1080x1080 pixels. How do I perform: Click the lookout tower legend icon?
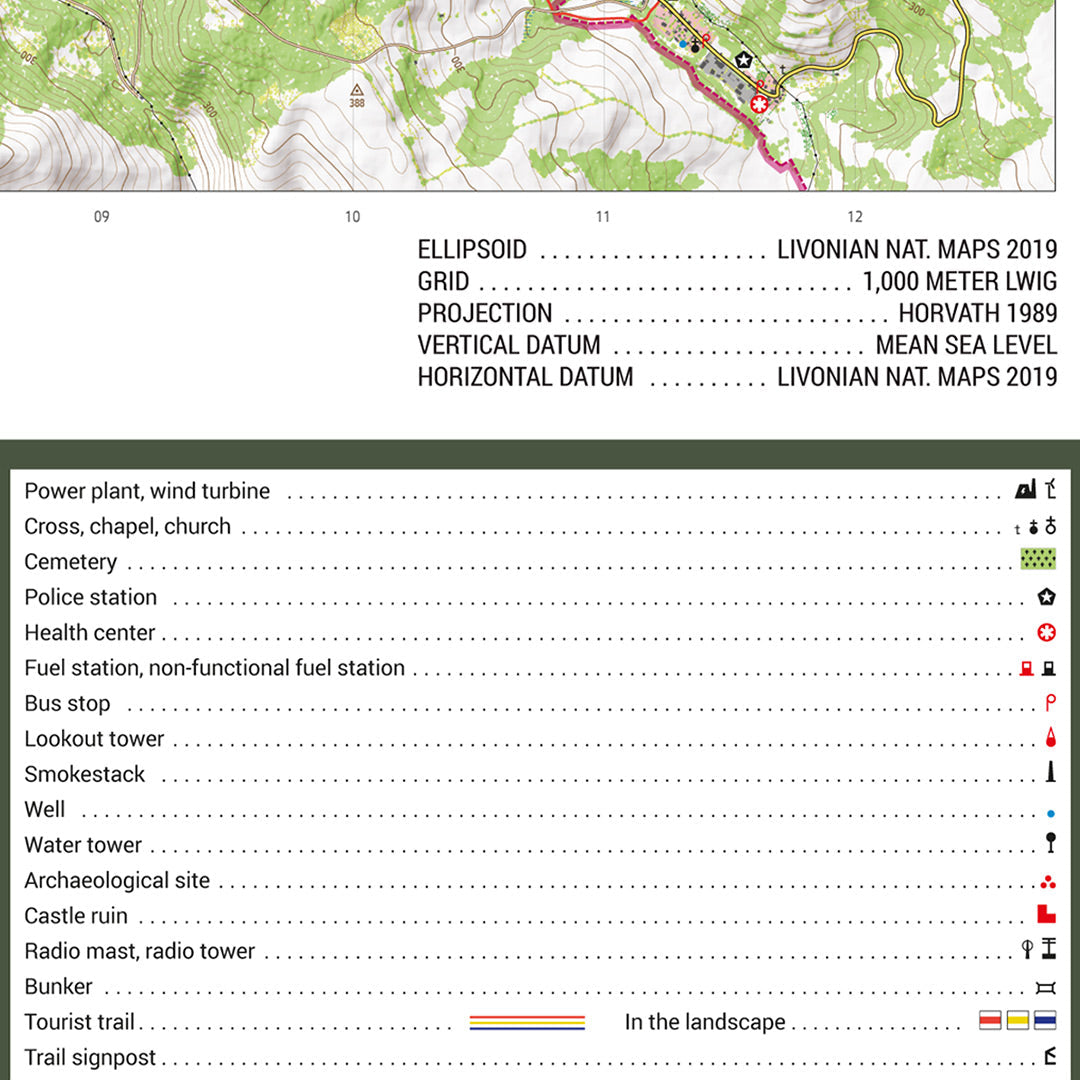[x=1049, y=739]
